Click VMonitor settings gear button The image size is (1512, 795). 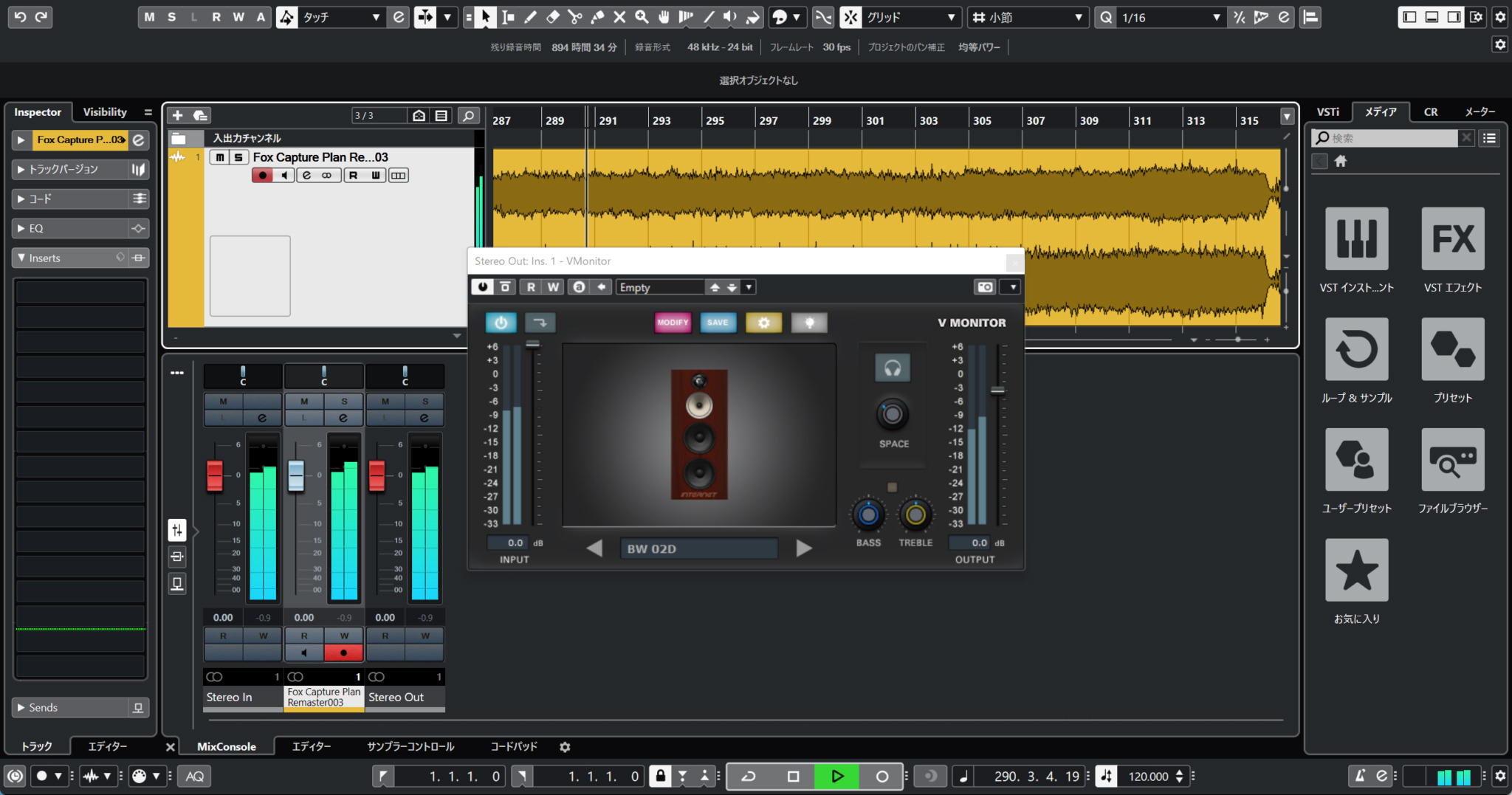[x=763, y=323]
